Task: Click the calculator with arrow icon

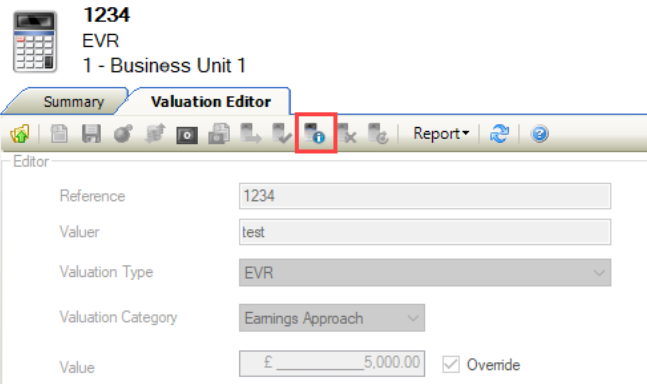Action: pyautogui.click(x=250, y=134)
